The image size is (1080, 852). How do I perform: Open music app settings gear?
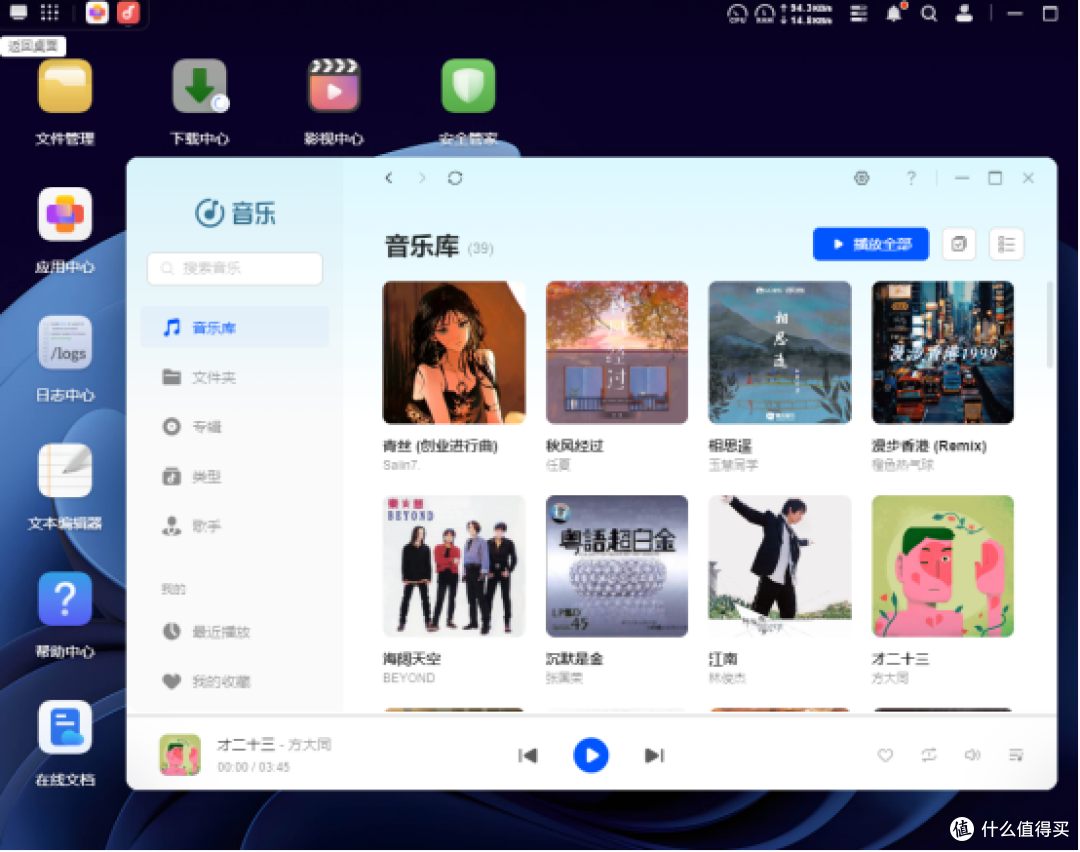coord(862,178)
